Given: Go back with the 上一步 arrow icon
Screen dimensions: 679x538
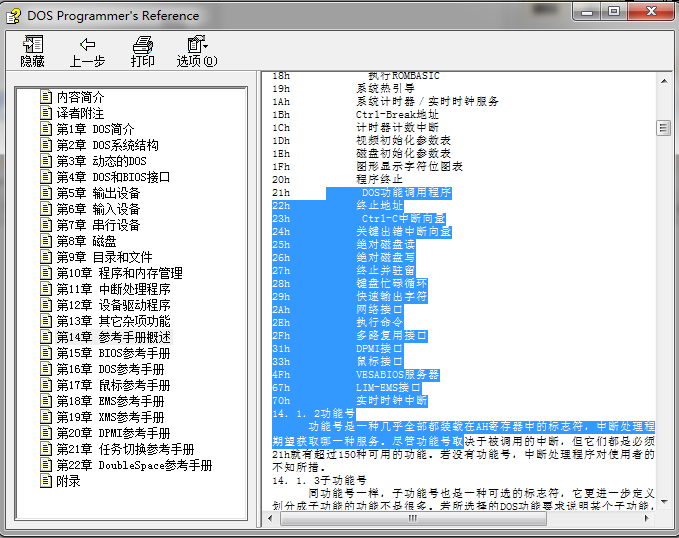Looking at the screenshot, I should [87, 44].
